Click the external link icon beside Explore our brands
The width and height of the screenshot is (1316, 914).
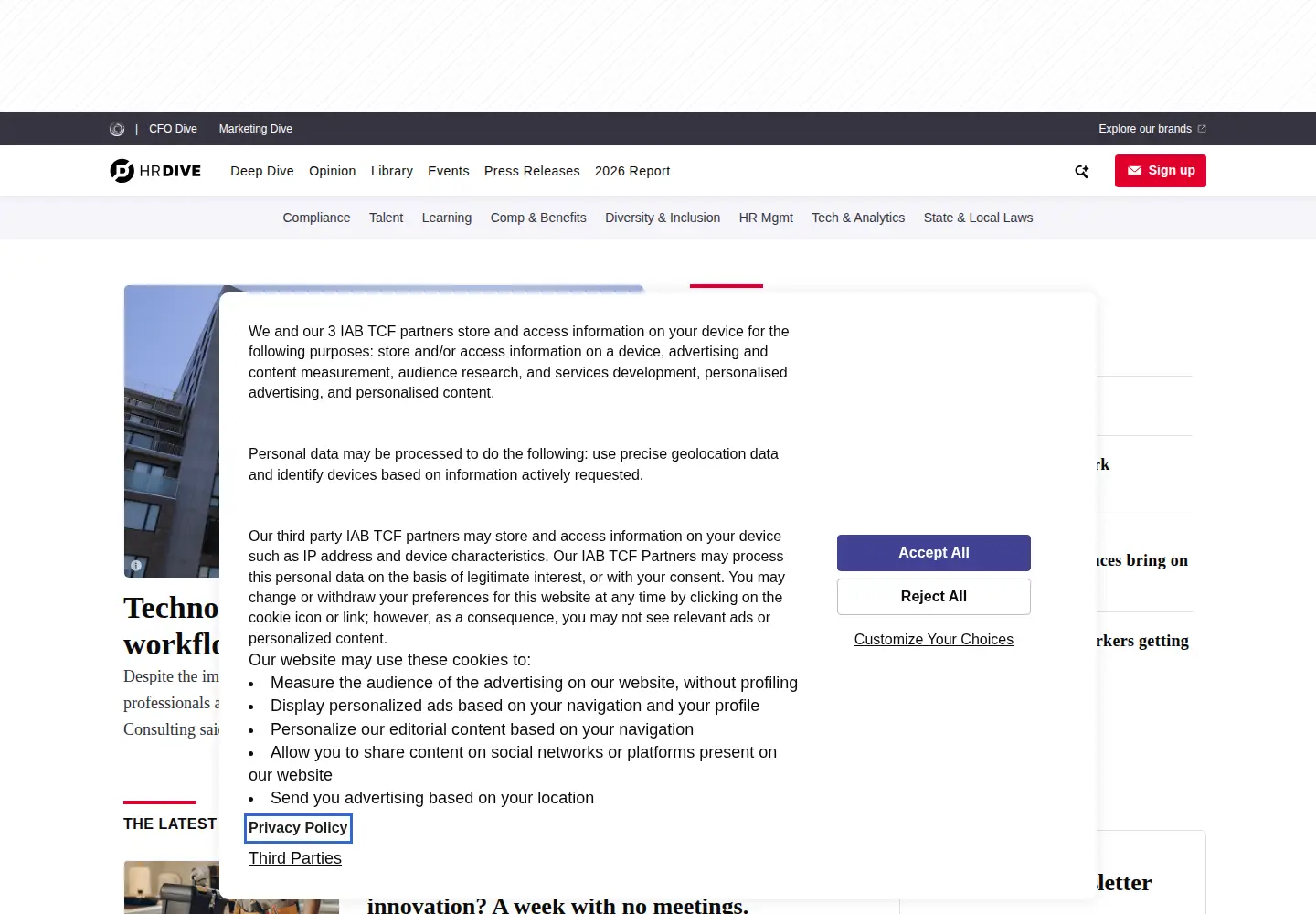click(1202, 129)
